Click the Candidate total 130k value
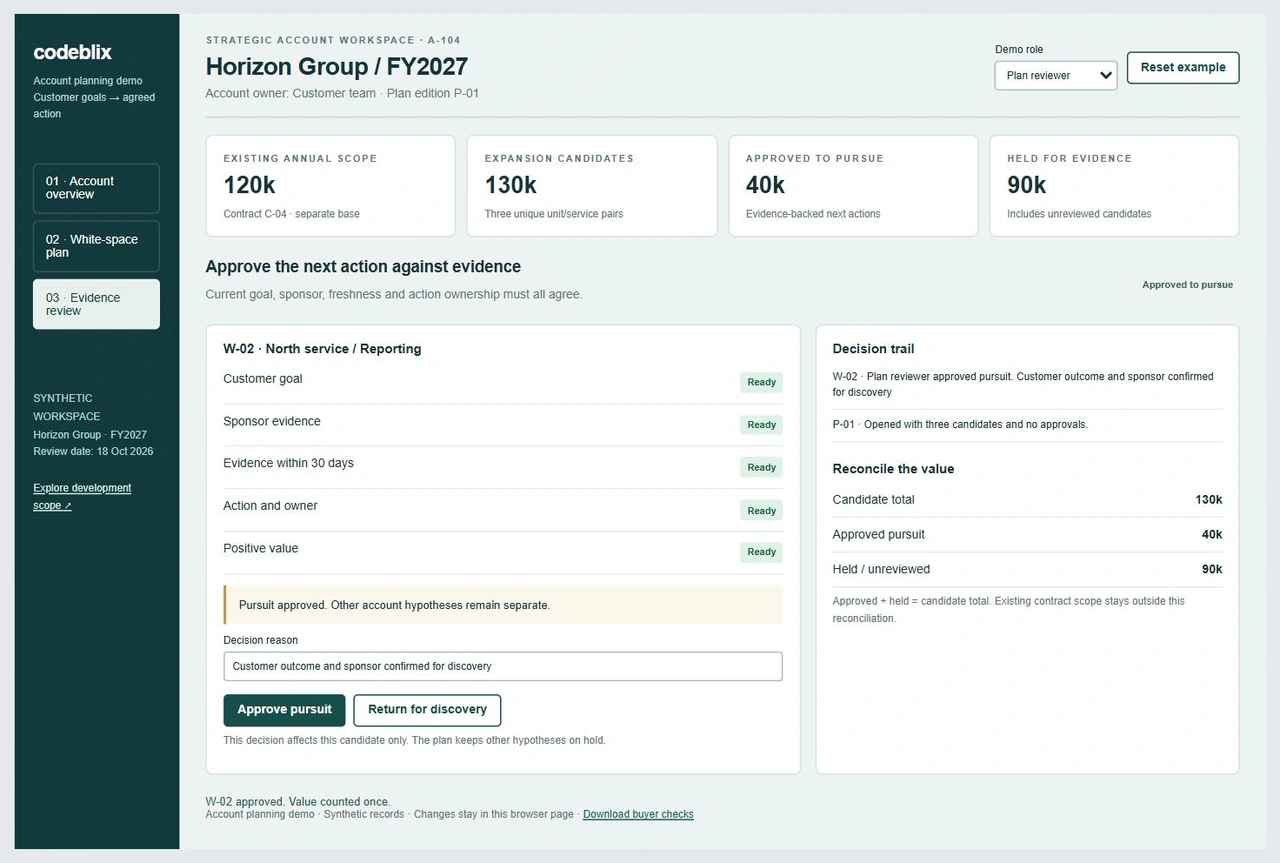This screenshot has height=863, width=1280. pos(1208,500)
